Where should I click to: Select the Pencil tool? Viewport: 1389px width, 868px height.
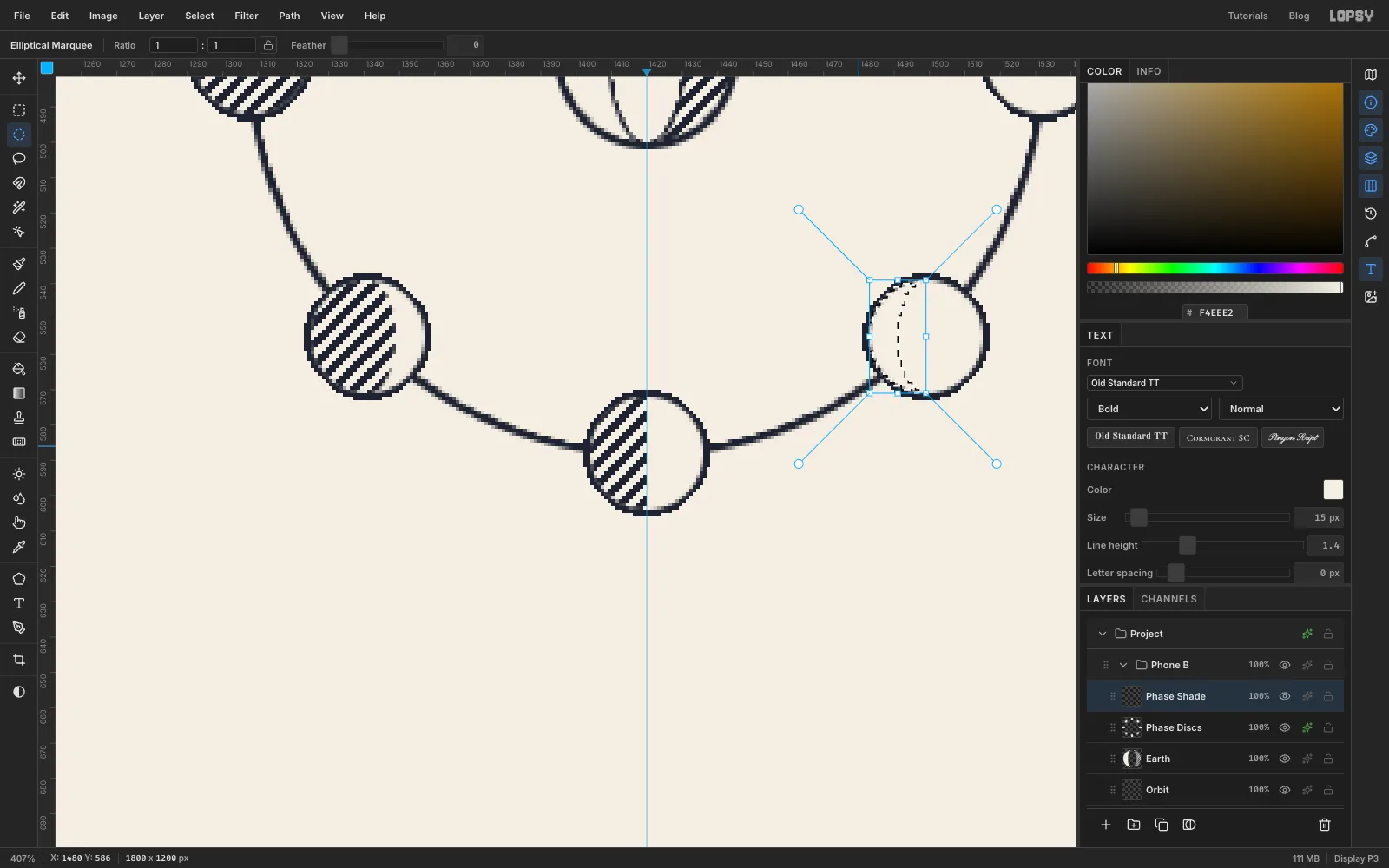[x=19, y=288]
